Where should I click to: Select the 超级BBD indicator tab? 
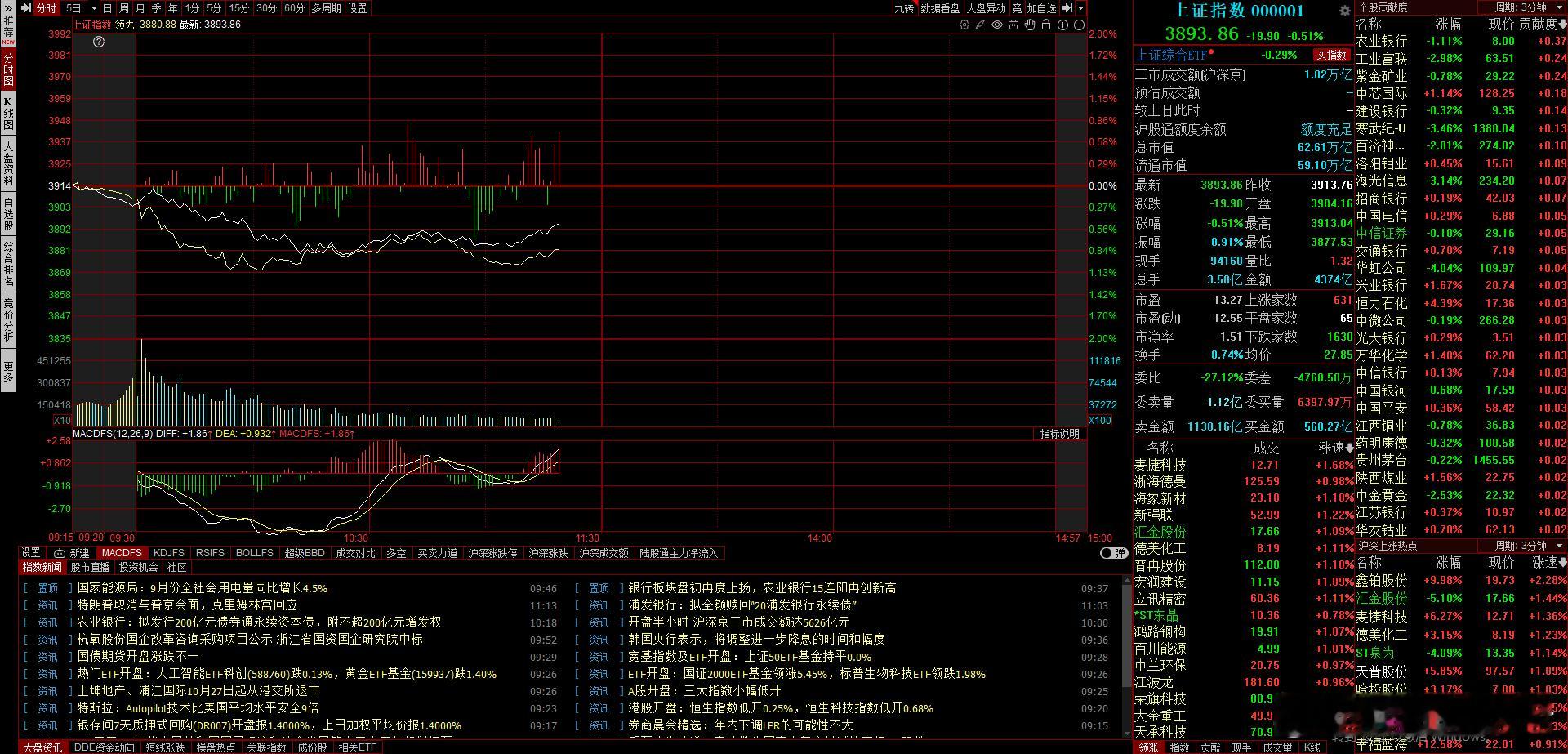click(x=305, y=553)
